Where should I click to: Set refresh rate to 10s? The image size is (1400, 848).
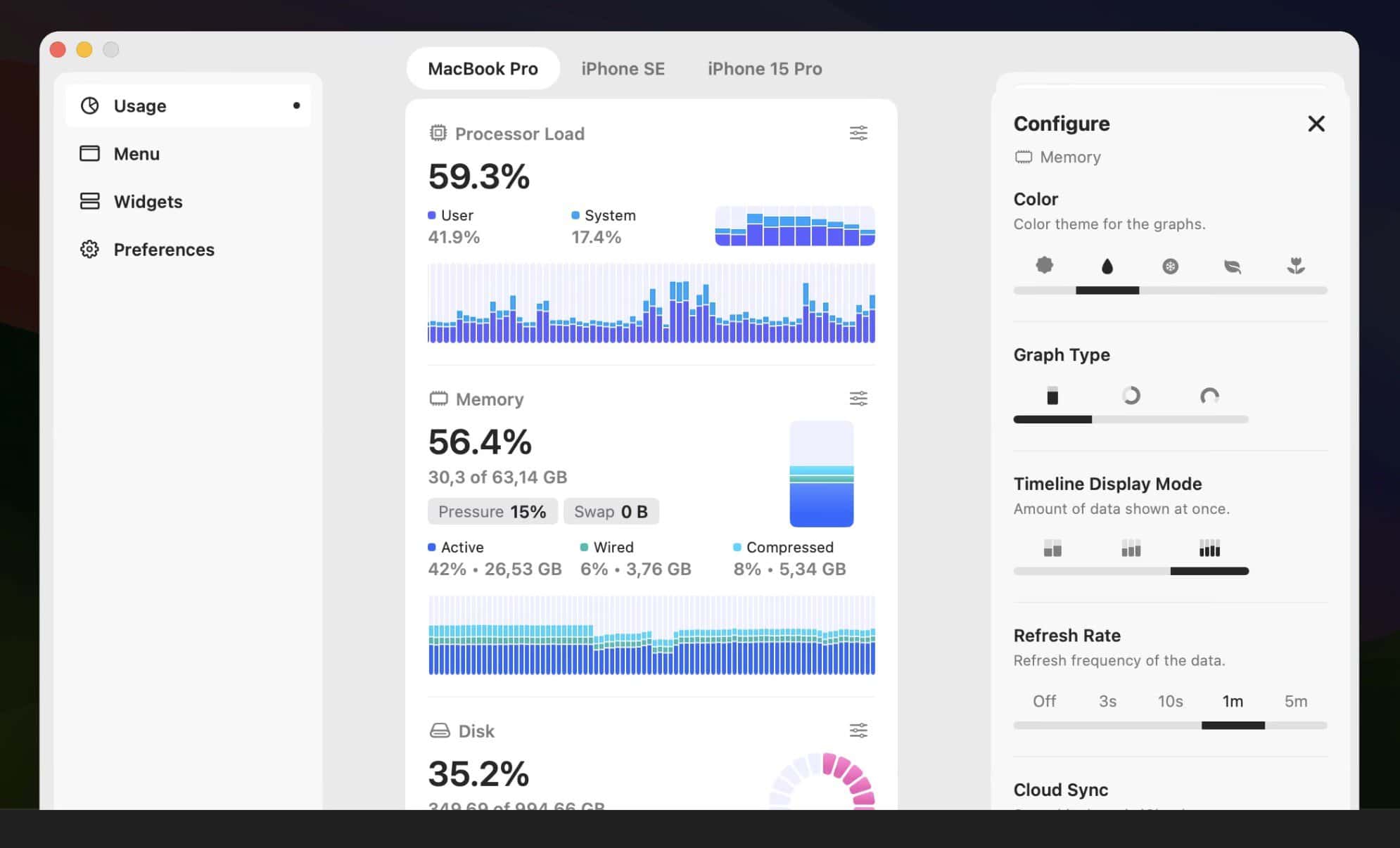(1170, 701)
